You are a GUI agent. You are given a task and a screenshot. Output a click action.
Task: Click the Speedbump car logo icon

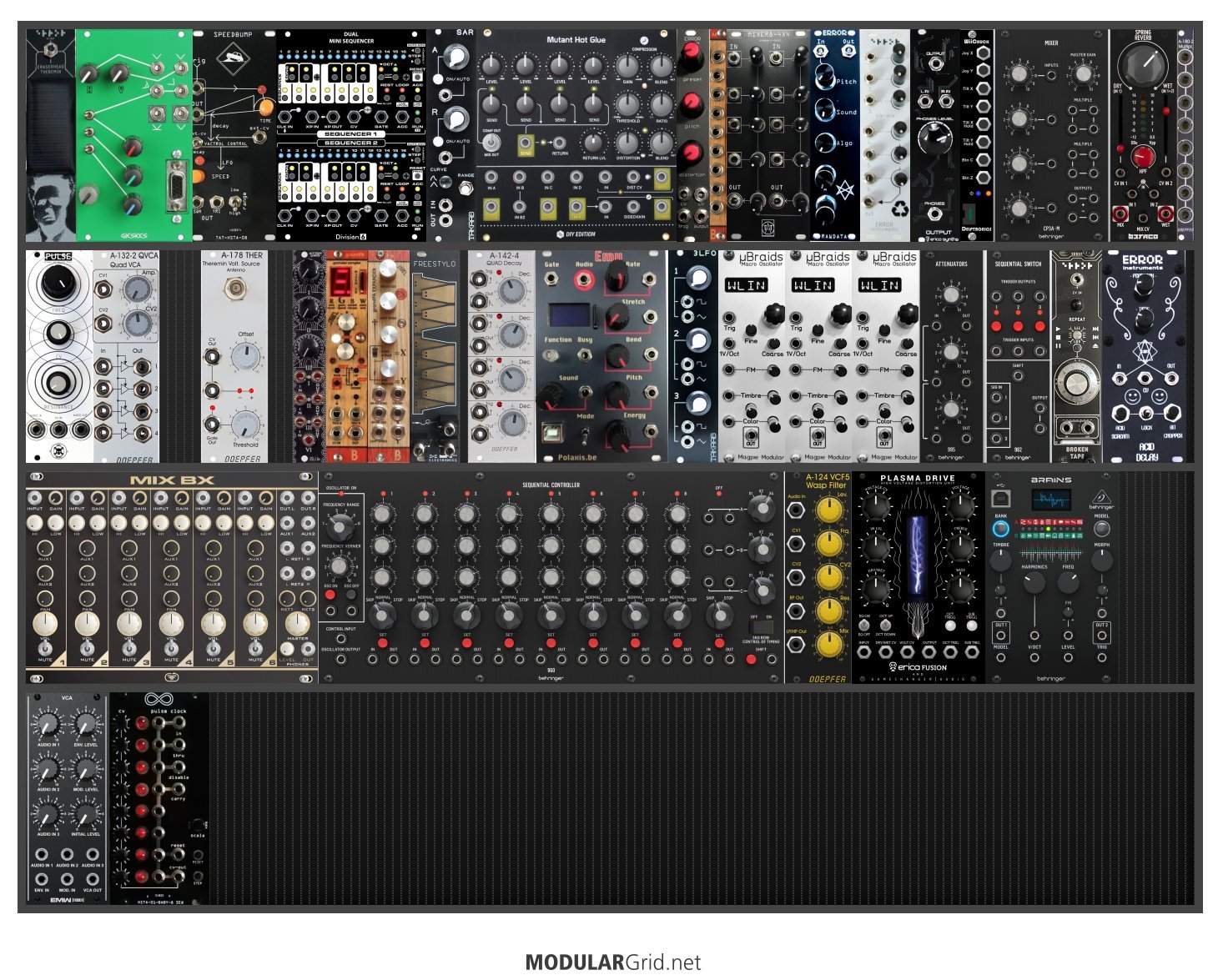coord(234,58)
